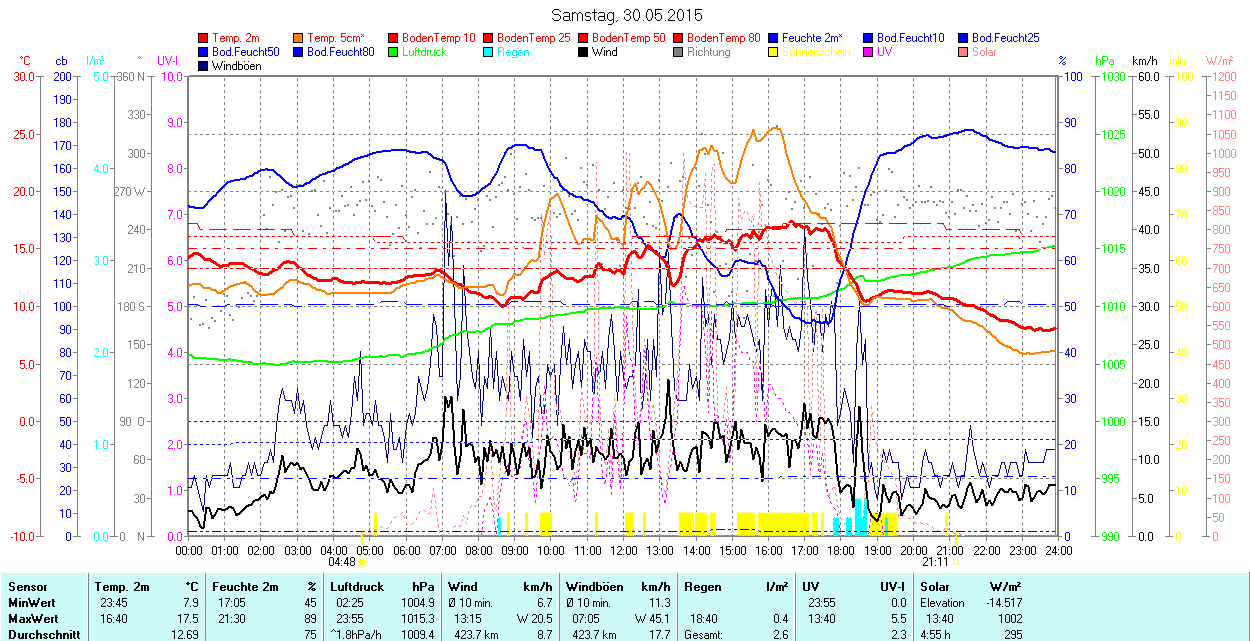Click the MinWert row label

[x=32, y=603]
